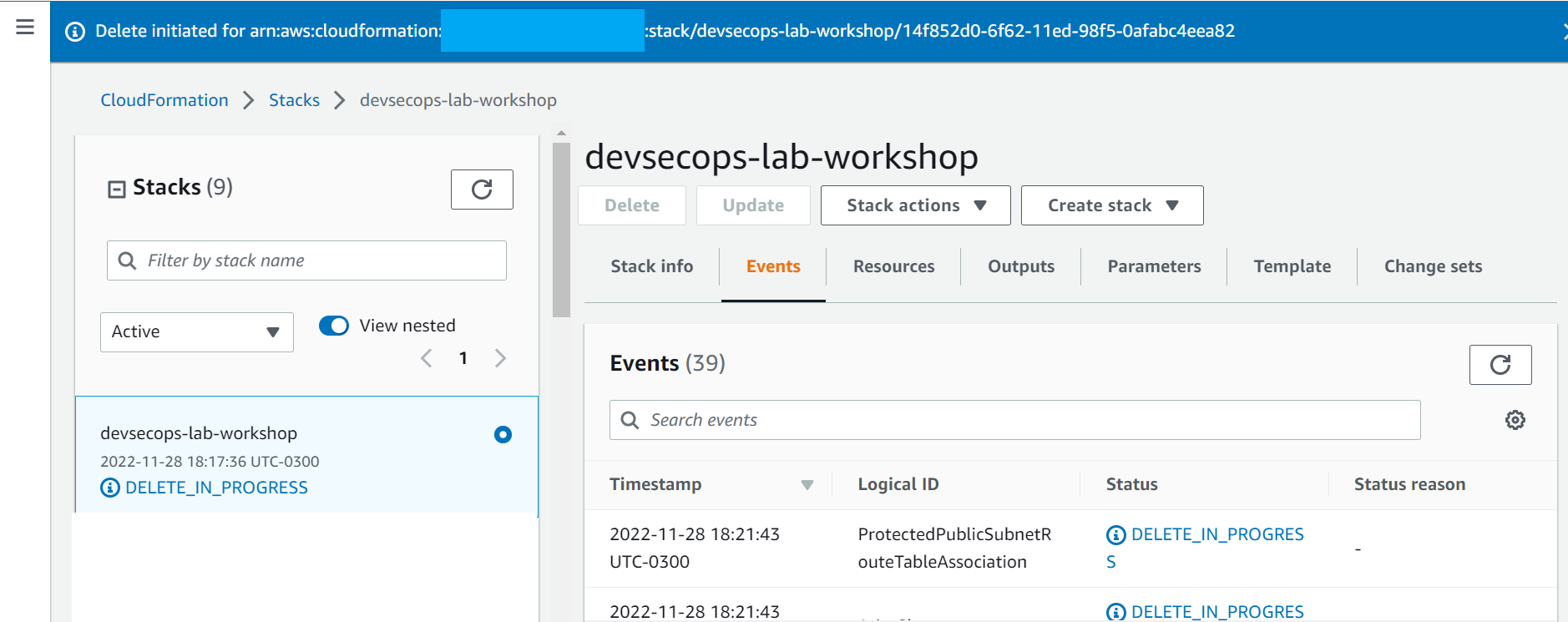
Task: Click the stacks page number 1
Action: click(x=463, y=358)
